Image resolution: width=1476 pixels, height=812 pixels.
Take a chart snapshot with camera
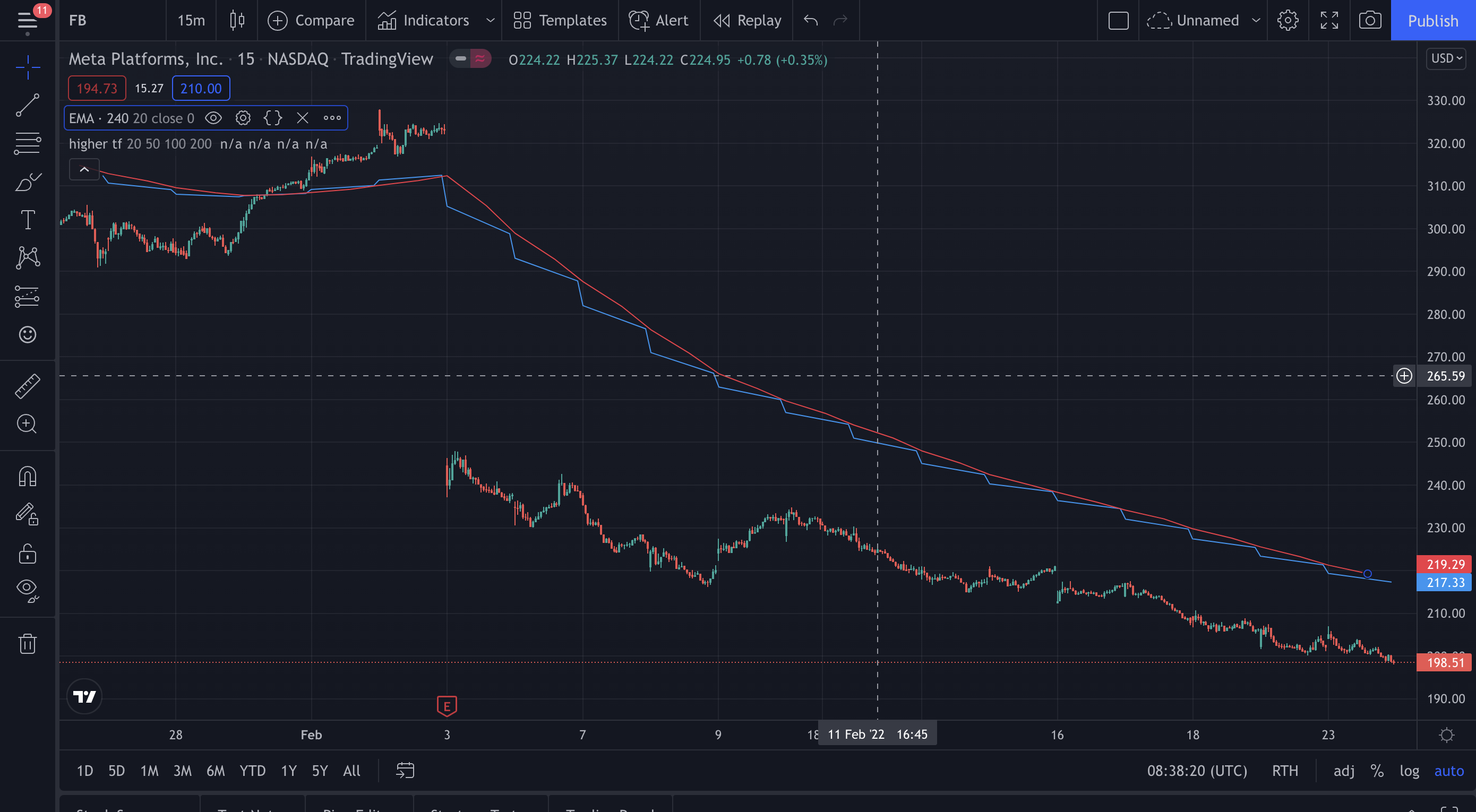(x=1370, y=21)
